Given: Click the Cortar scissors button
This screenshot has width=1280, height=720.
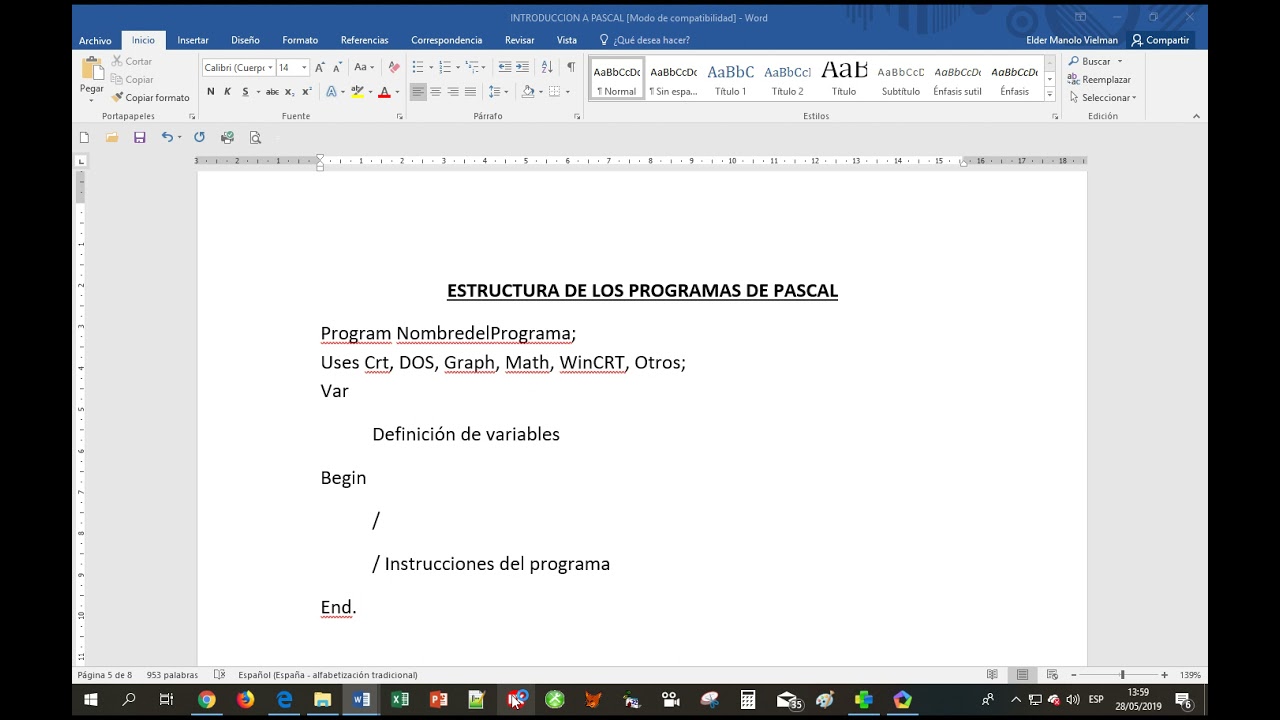Looking at the screenshot, I should 132,61.
